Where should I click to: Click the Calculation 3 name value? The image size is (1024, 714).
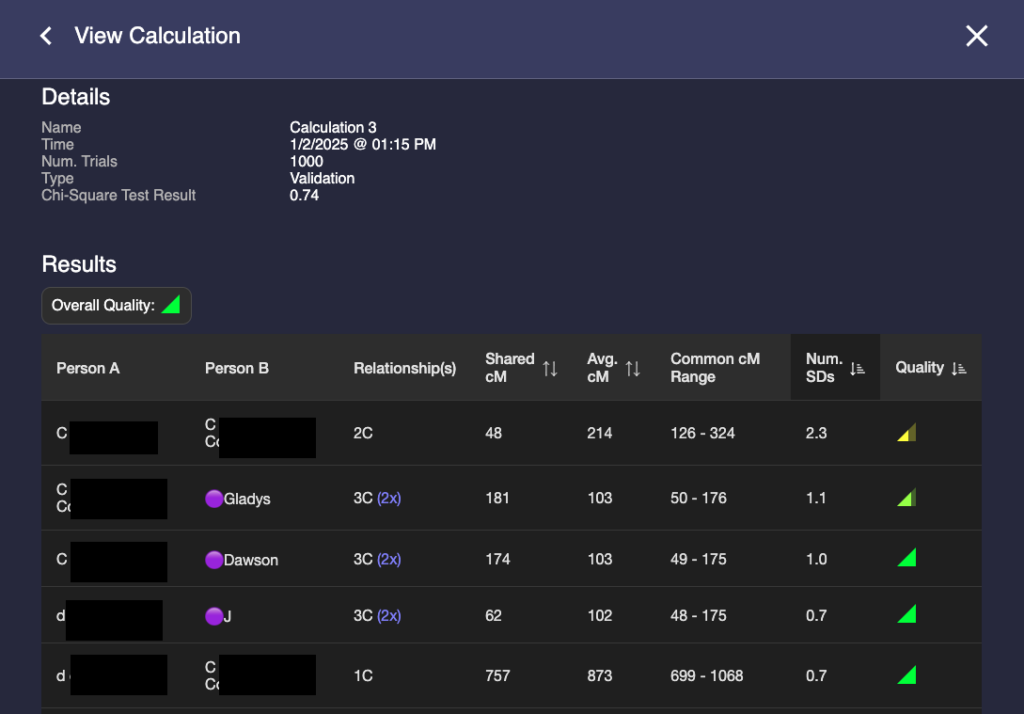(x=333, y=127)
